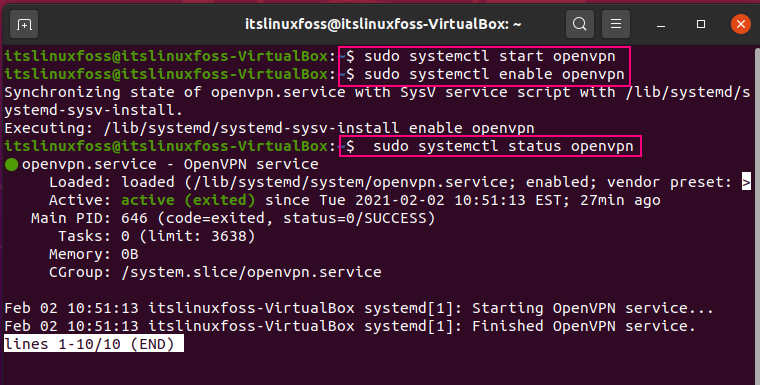The width and height of the screenshot is (760, 385).
Task: Click 'Finished OpenVPN service.' log line
Action: pyautogui.click(x=584, y=326)
